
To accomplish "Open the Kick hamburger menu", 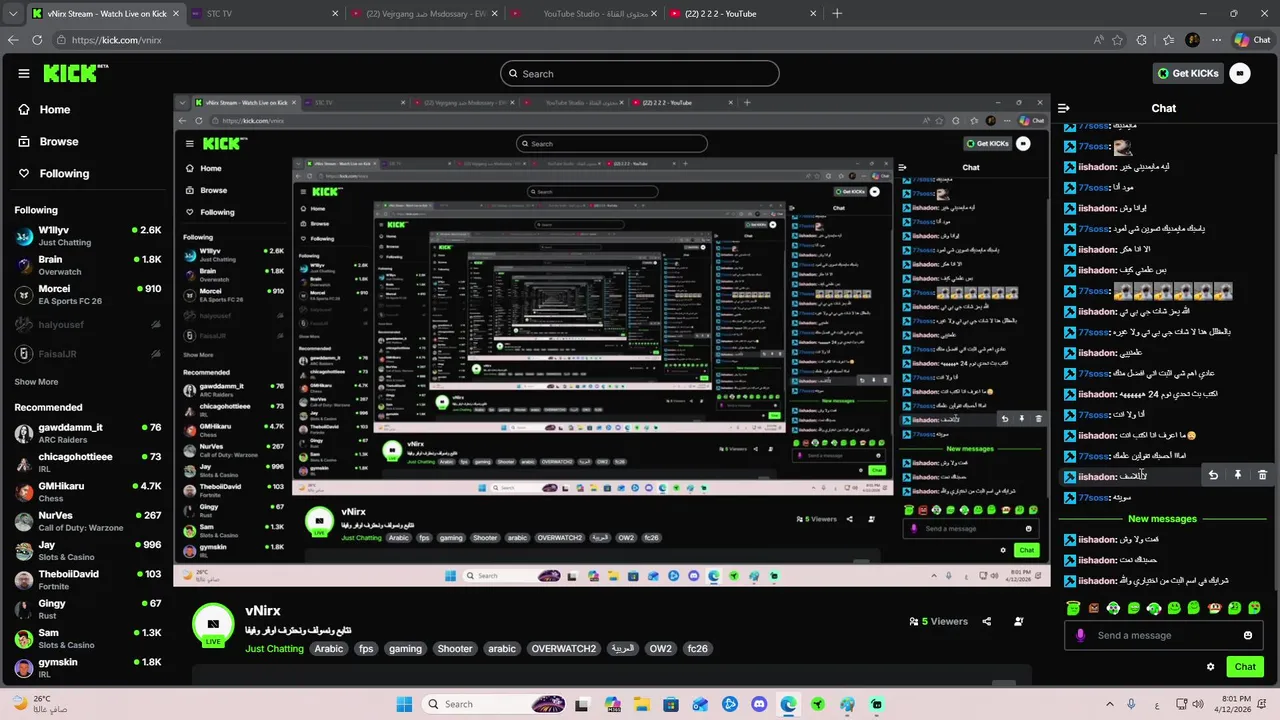I will (x=24, y=73).
